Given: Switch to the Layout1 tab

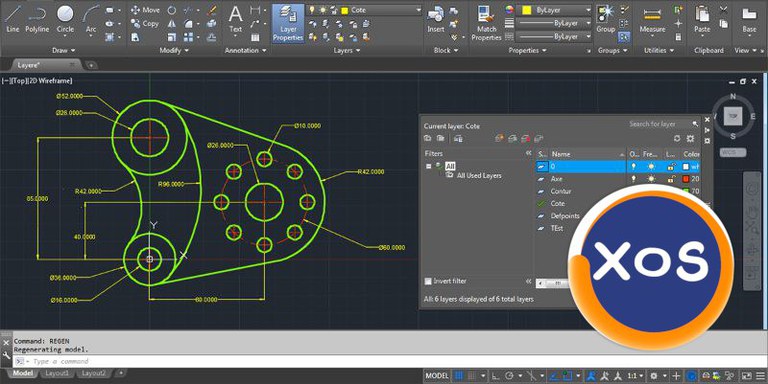Looking at the screenshot, I should (57, 373).
